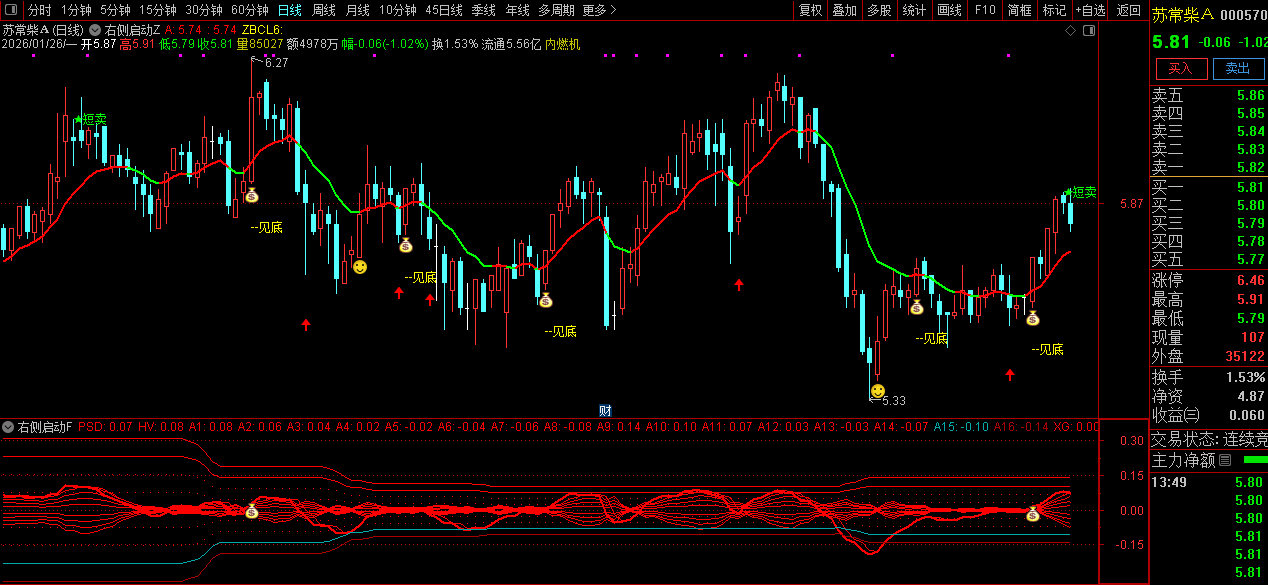Select the 45日线 timeframe

coord(444,10)
